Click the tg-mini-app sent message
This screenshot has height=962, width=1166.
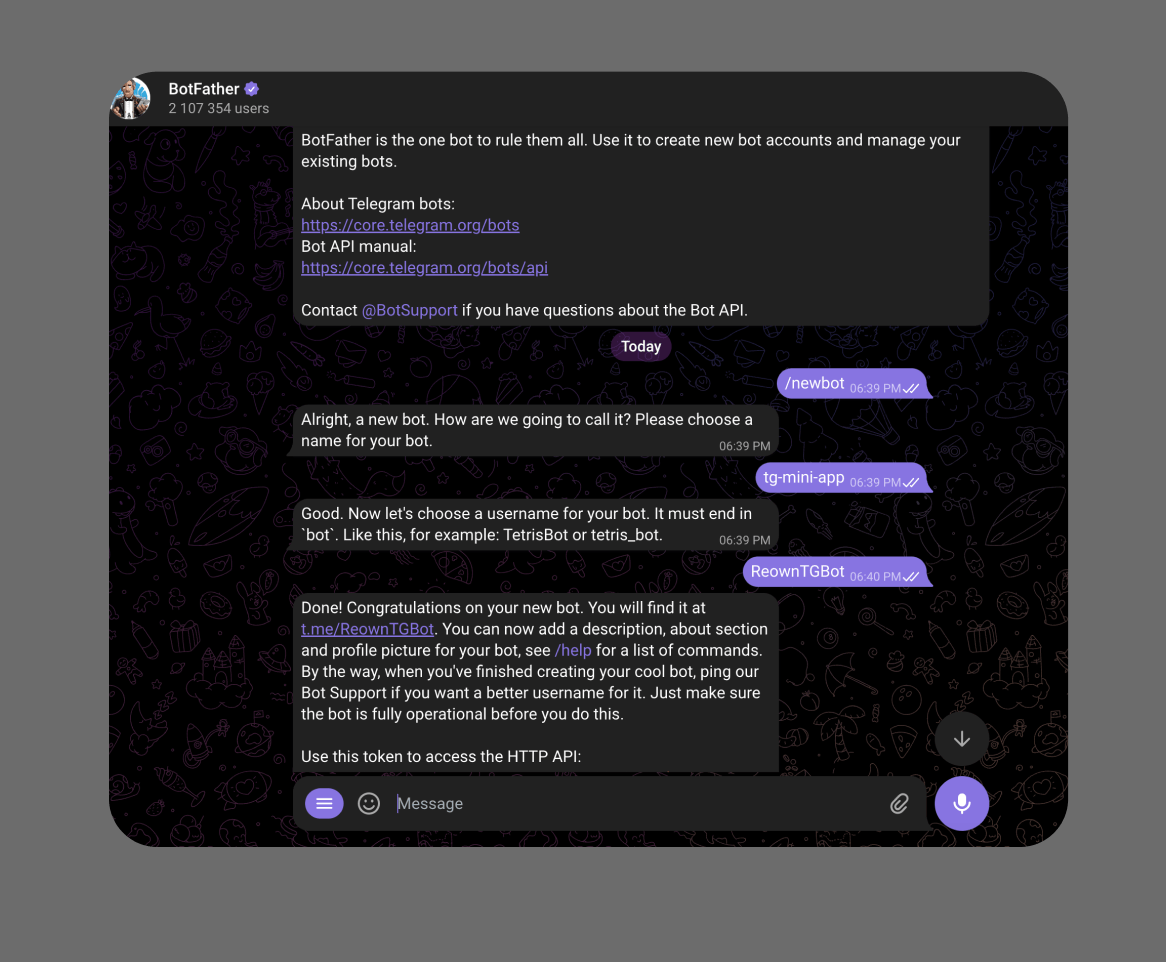coord(842,478)
